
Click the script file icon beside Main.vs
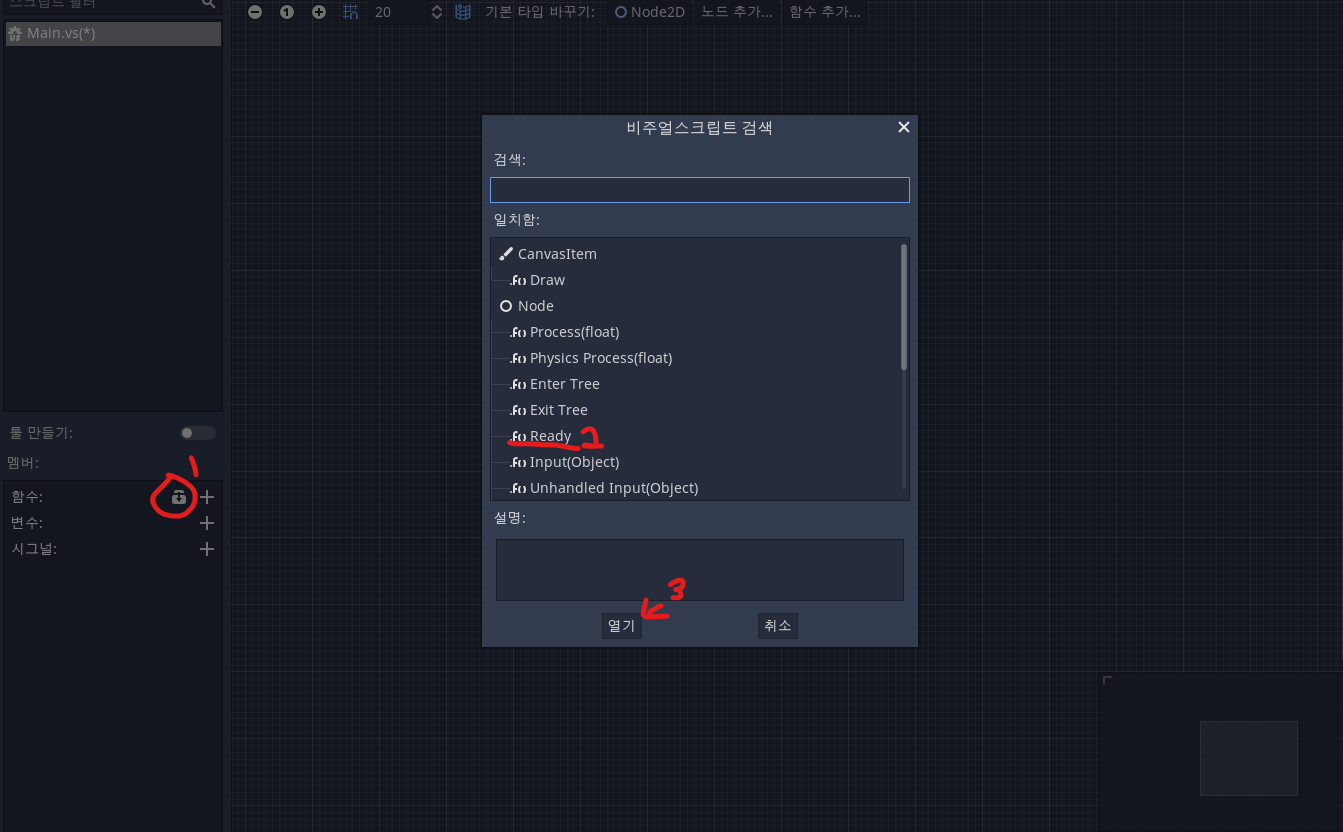[x=15, y=34]
